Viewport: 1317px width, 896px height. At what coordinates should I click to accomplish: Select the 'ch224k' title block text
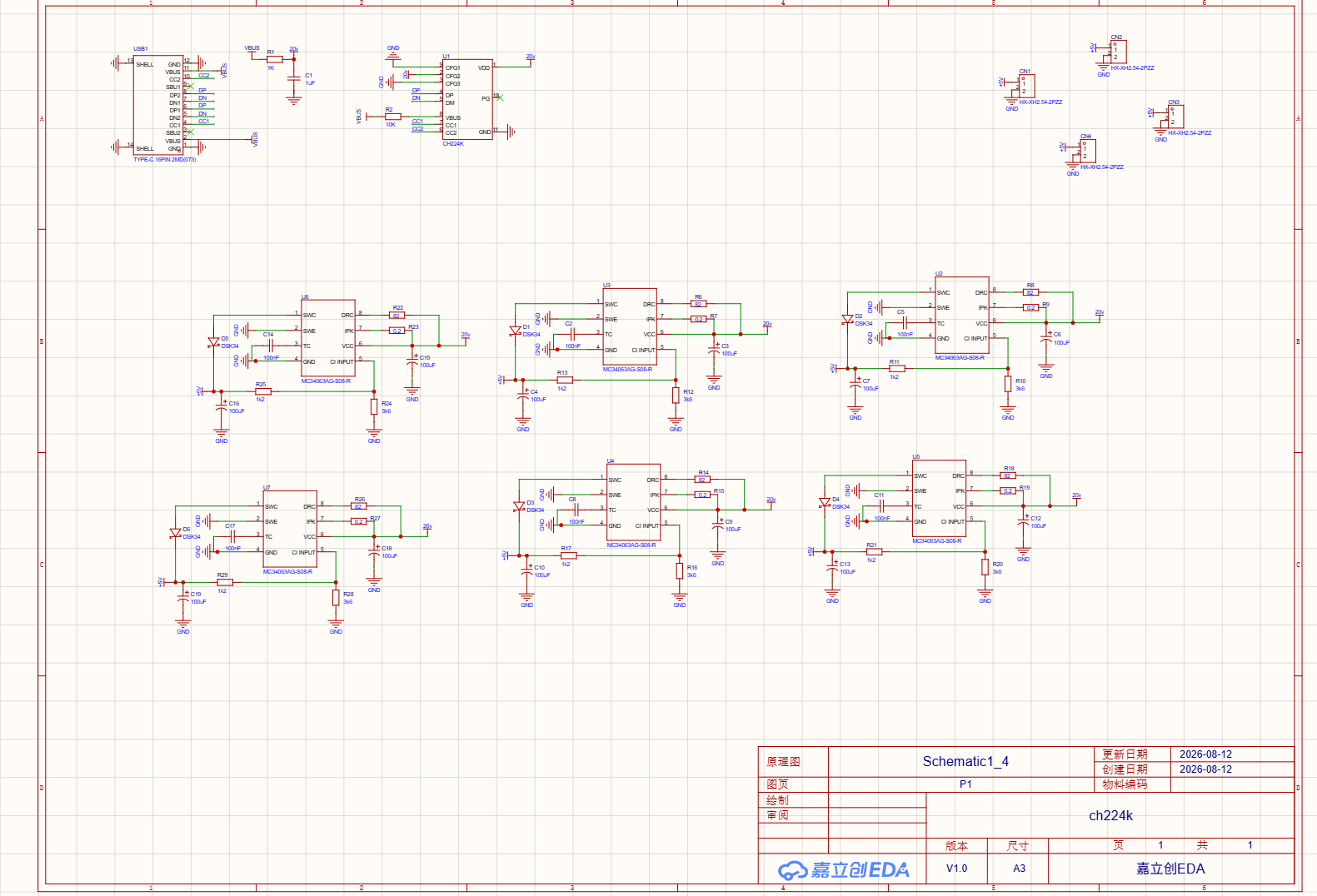pyautogui.click(x=1110, y=816)
